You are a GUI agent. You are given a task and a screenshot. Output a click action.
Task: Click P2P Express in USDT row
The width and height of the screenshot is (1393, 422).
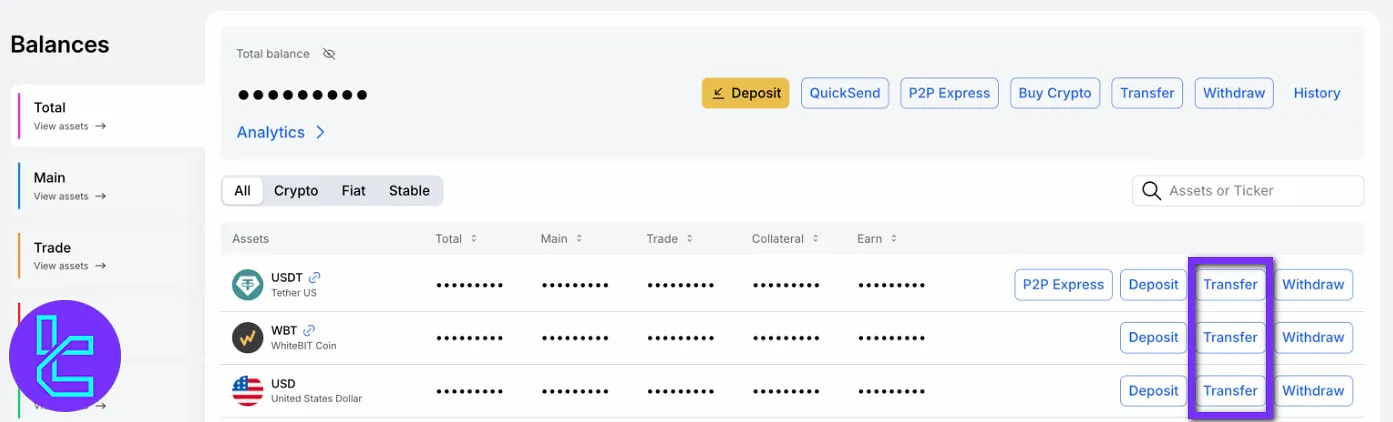point(1063,285)
